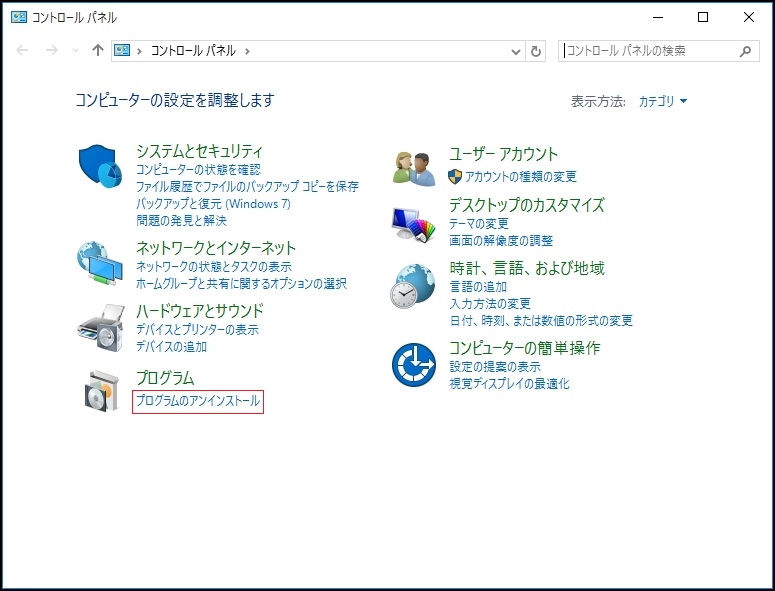Close the Control Panel window
This screenshot has height=591, width=775.
pos(749,17)
